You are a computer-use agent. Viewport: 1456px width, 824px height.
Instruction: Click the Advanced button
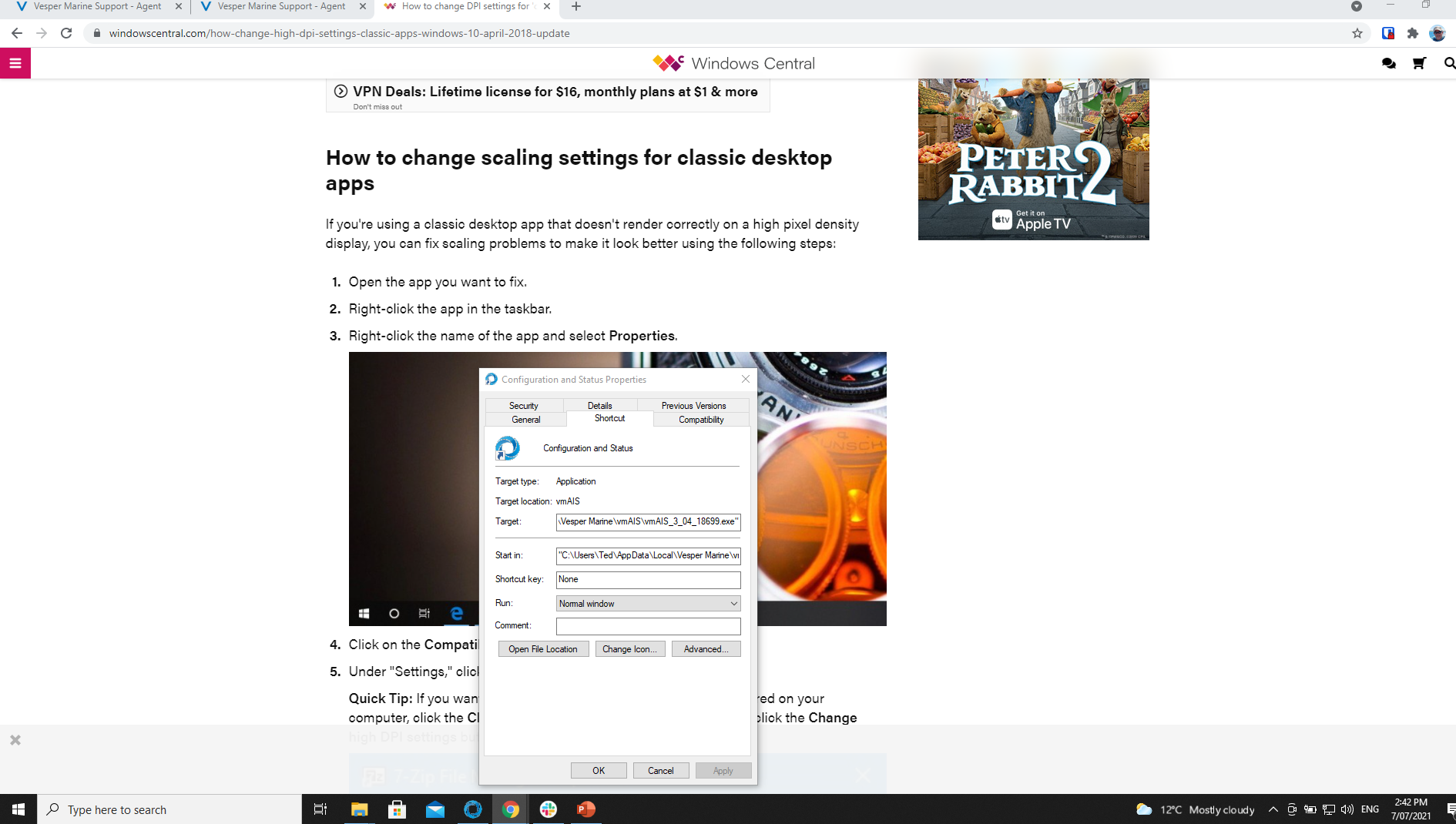706,649
